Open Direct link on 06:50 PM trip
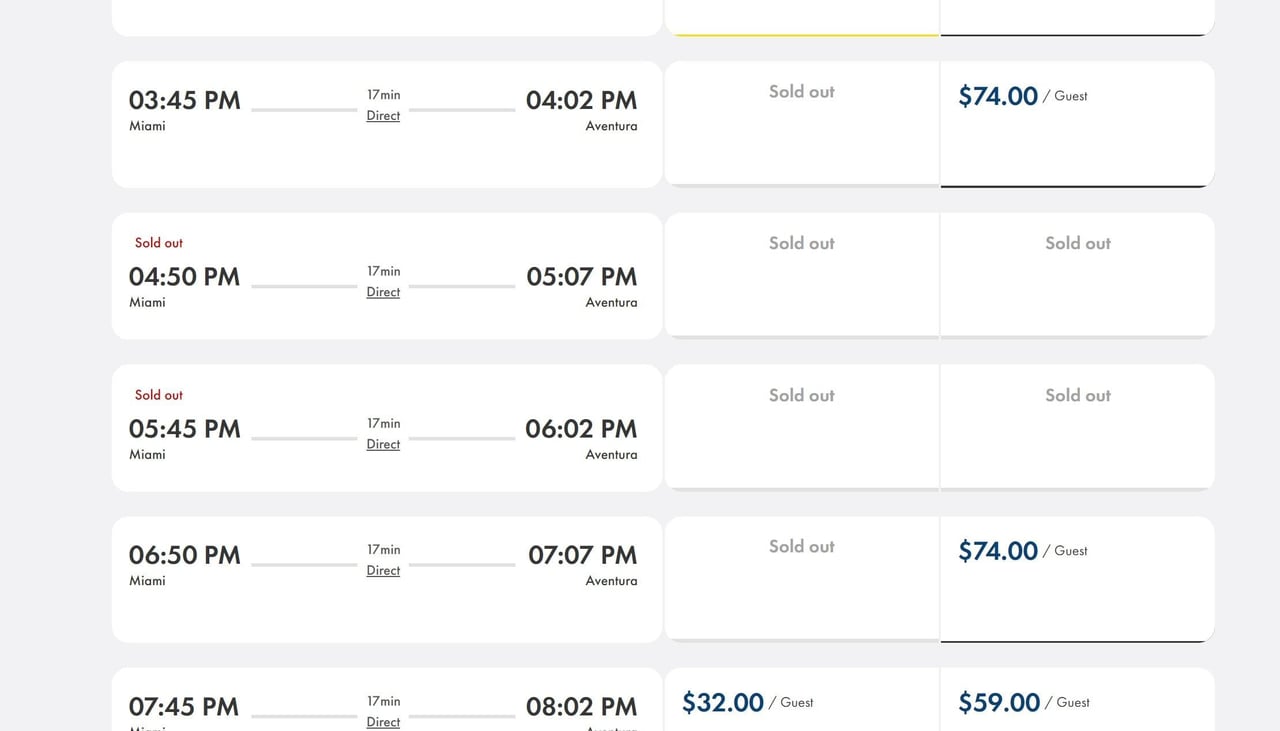The image size is (1280, 731). click(383, 571)
